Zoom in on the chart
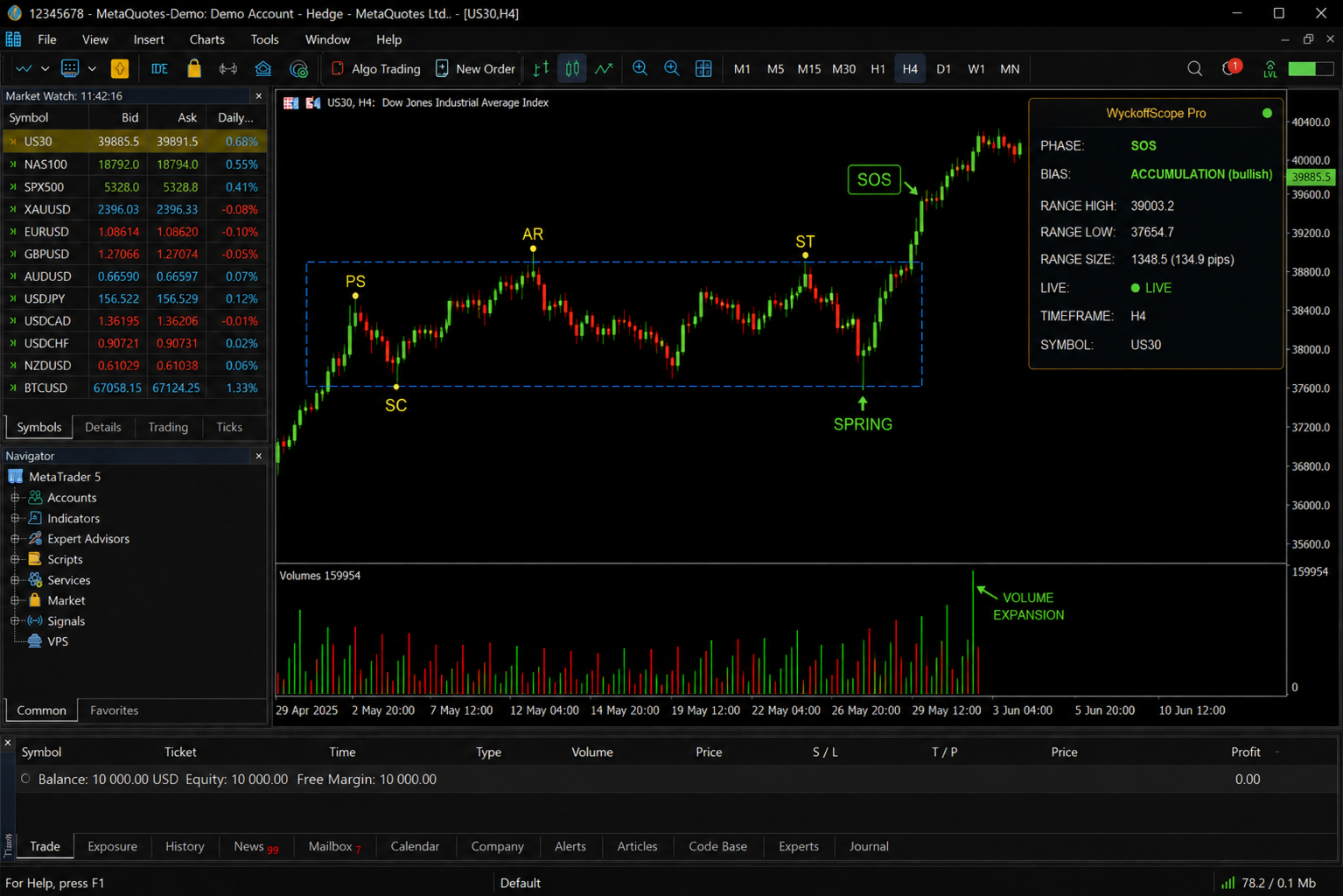1343x896 pixels. tap(640, 68)
